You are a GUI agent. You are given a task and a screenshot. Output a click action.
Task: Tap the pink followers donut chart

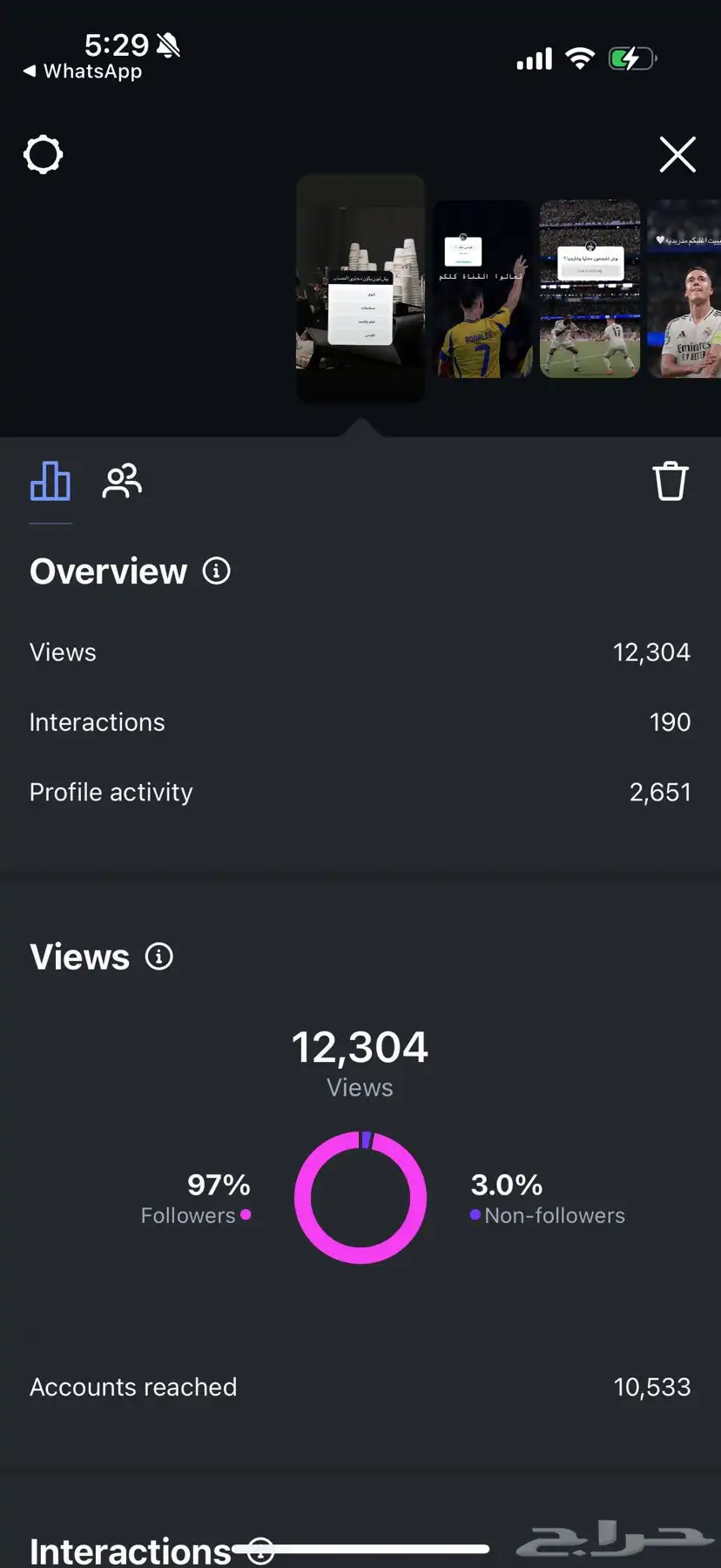(360, 1198)
